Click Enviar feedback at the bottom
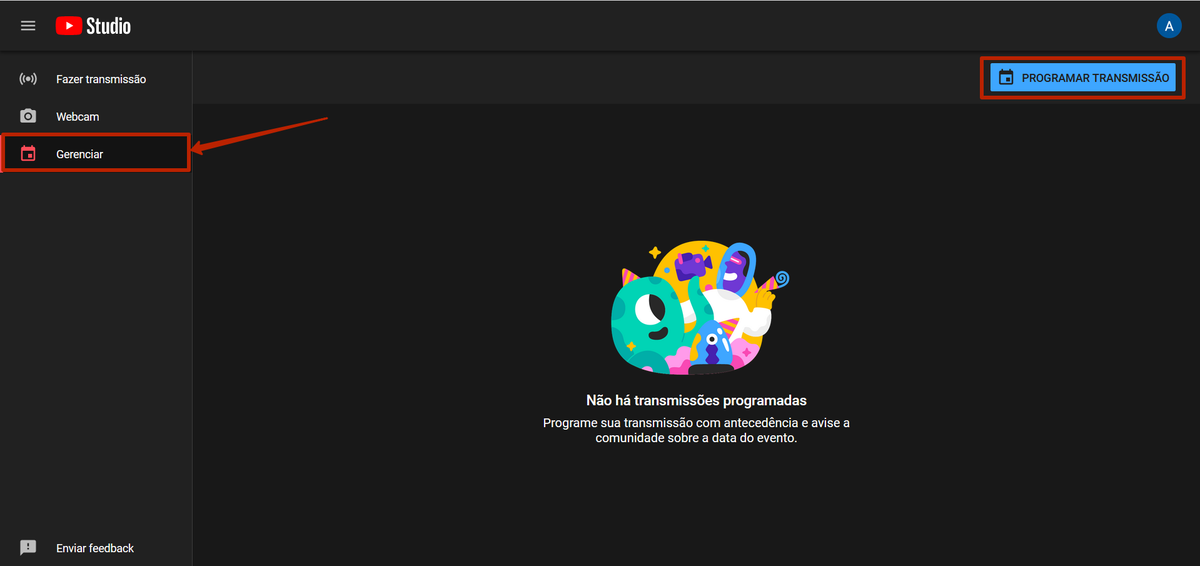1200x566 pixels. (96, 548)
